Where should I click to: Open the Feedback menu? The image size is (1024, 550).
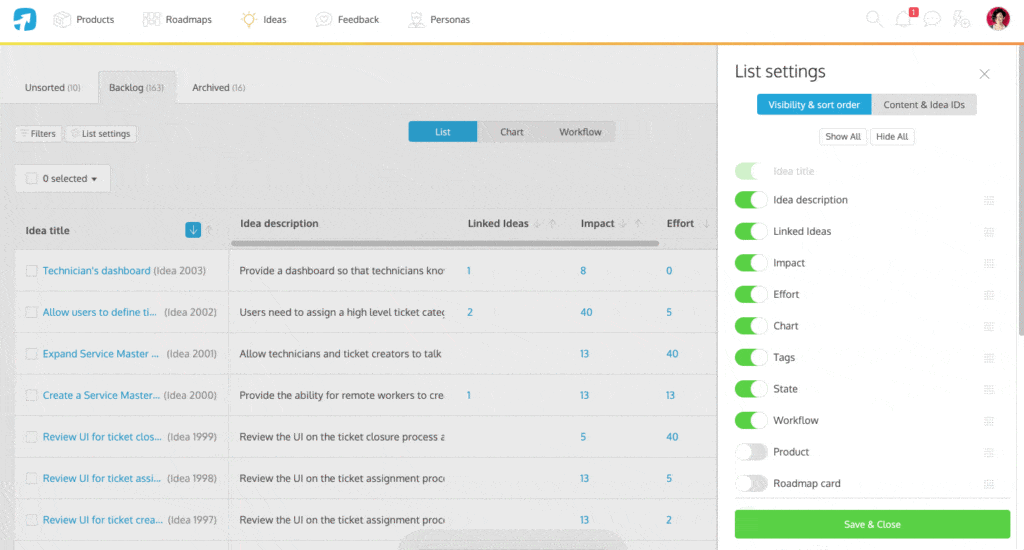pyautogui.click(x=347, y=20)
